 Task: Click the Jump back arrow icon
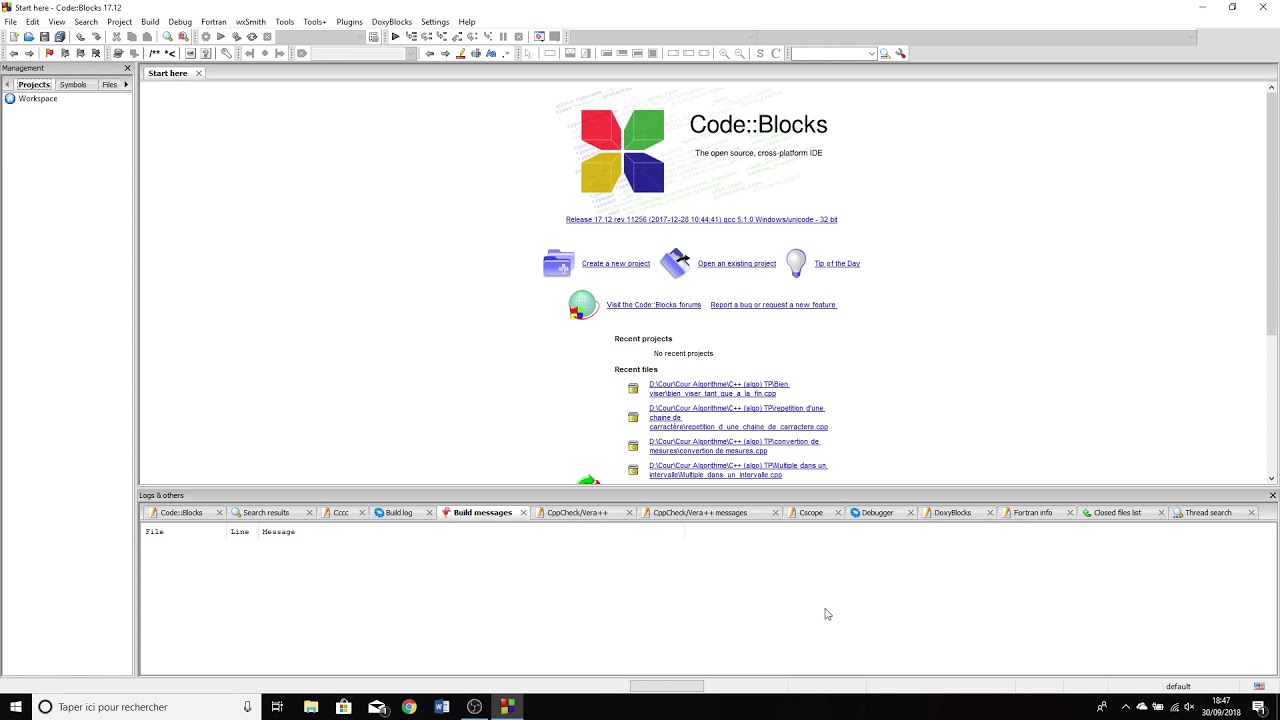[x=14, y=53]
